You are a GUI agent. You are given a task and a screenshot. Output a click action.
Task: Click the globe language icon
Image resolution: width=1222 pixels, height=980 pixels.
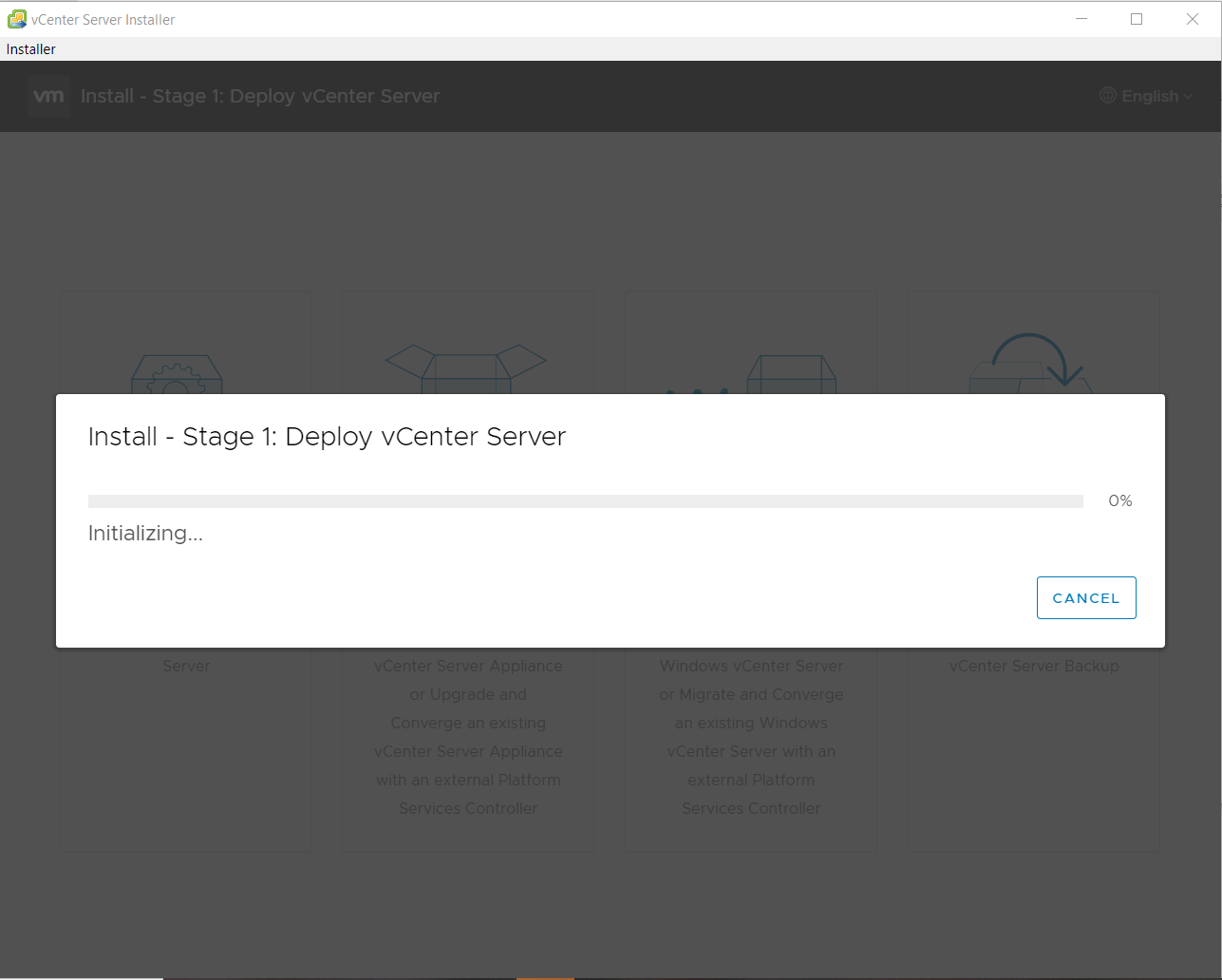pyautogui.click(x=1108, y=96)
